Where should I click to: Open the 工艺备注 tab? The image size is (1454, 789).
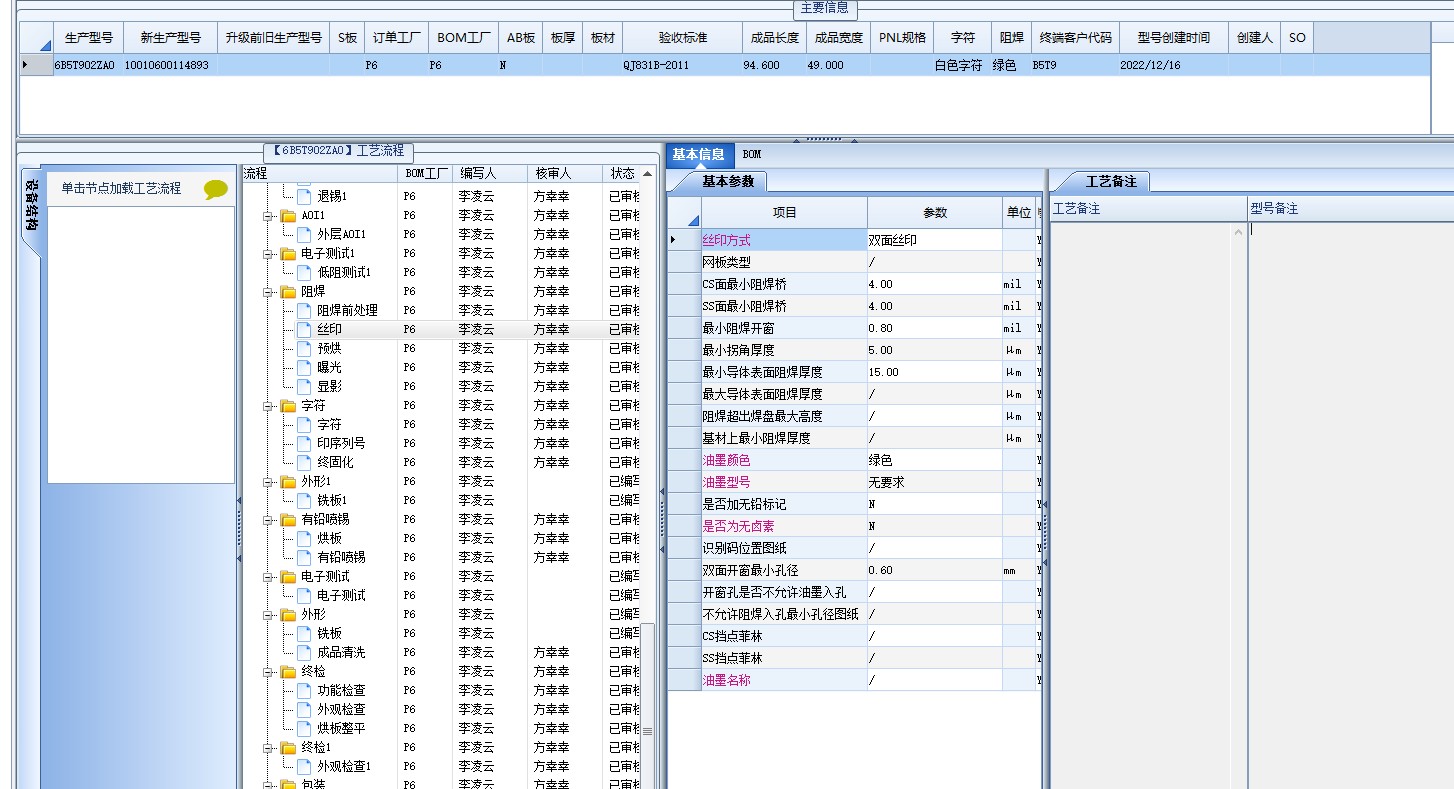[1111, 181]
